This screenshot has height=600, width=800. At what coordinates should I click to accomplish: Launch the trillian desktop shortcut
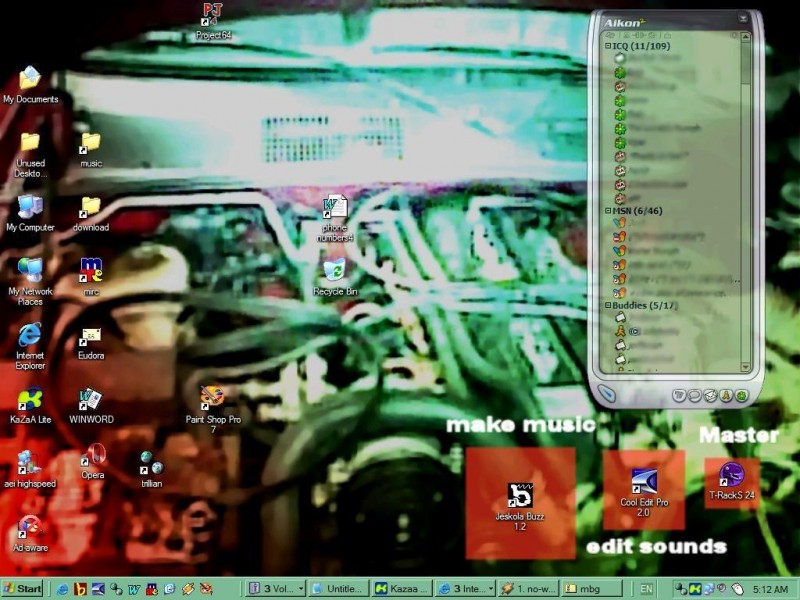[x=152, y=469]
